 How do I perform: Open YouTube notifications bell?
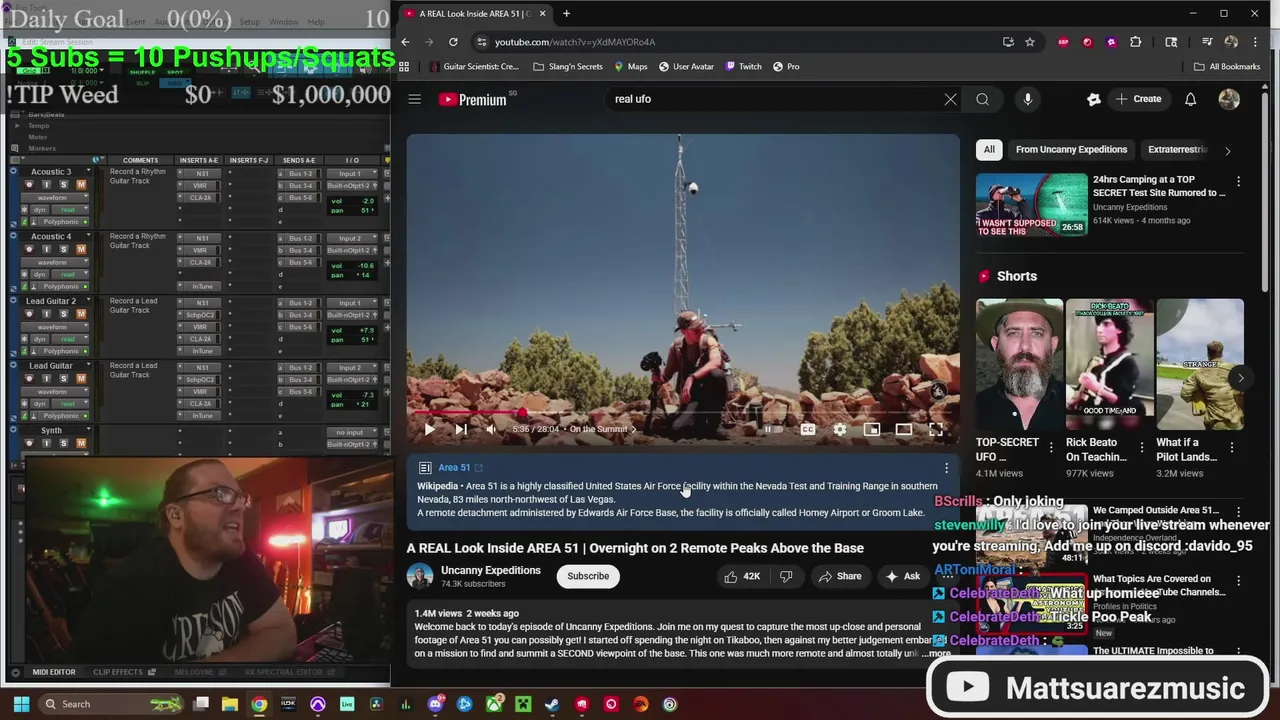pos(1190,99)
